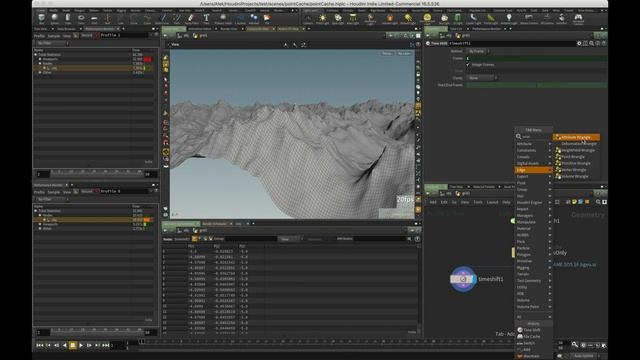Open the Persp viewport camera dropdown
The width and height of the screenshot is (640, 360).
coord(386,53)
